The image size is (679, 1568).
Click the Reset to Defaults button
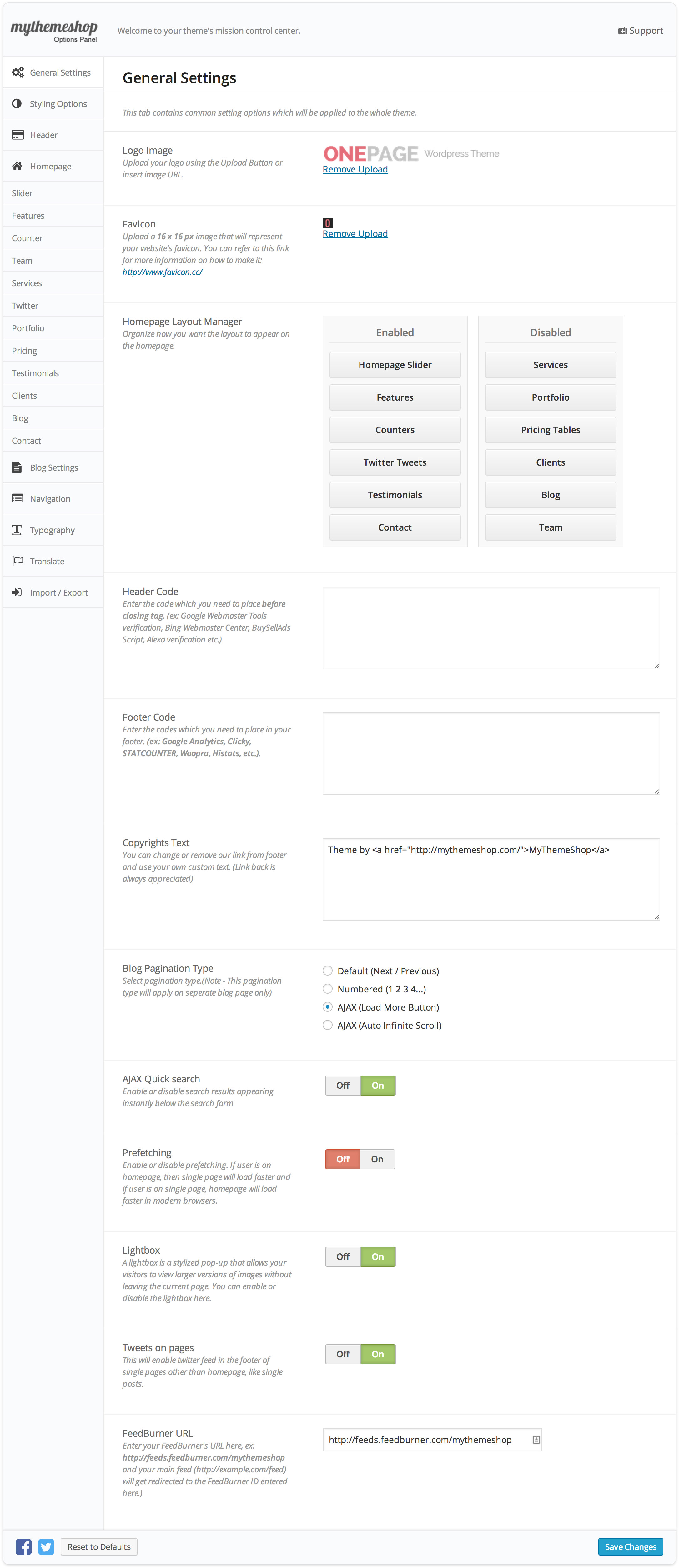click(99, 1547)
